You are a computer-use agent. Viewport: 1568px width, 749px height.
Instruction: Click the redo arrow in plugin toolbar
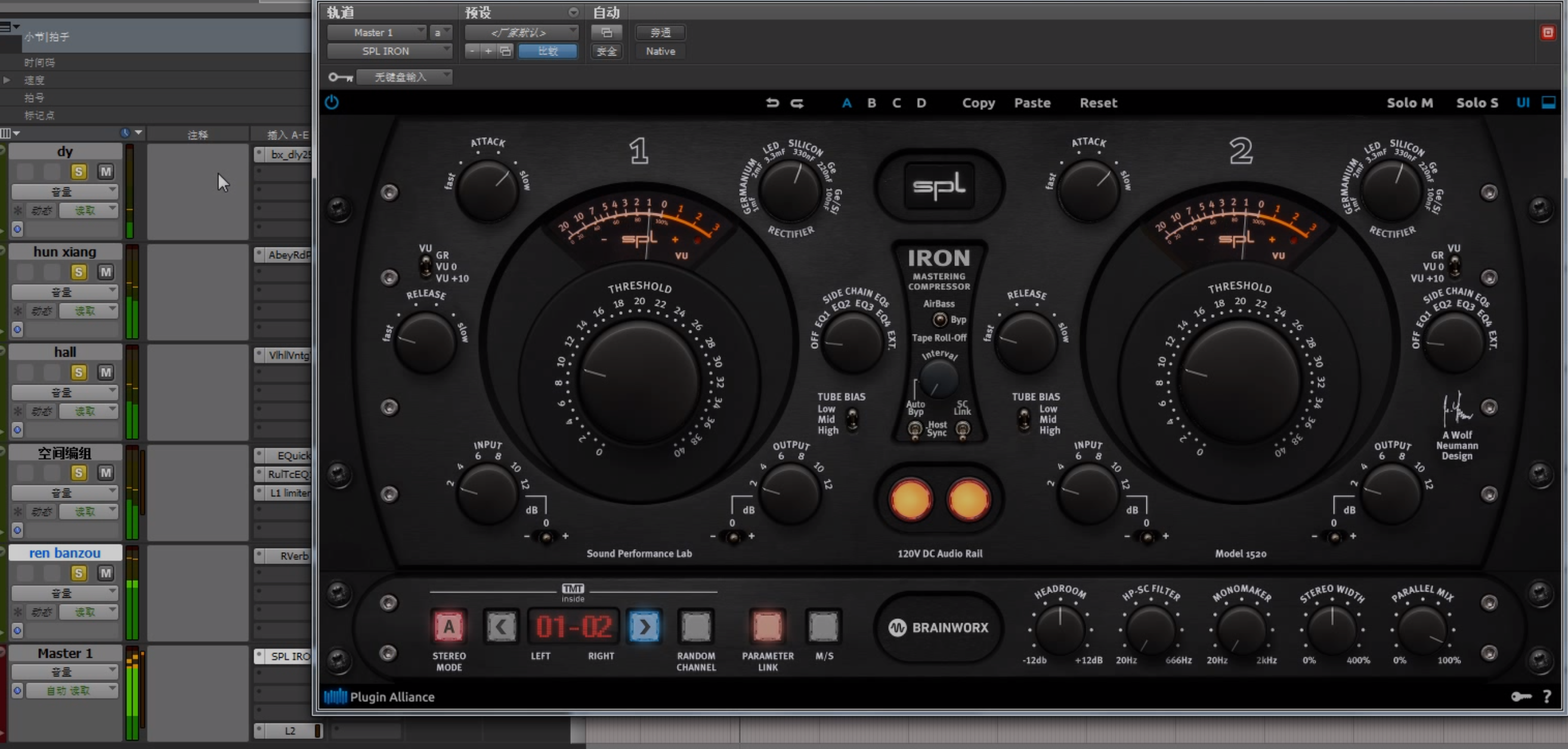pyautogui.click(x=797, y=103)
